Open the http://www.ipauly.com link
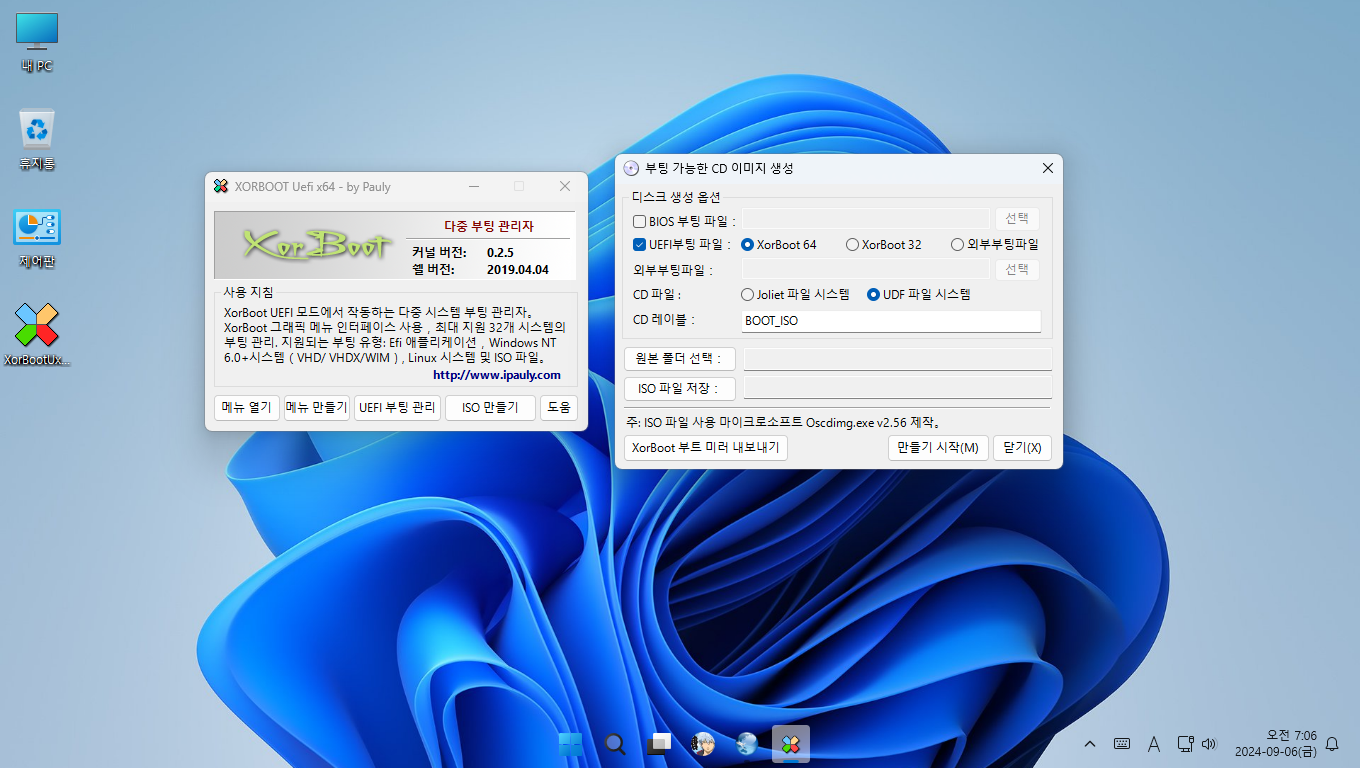The width and height of the screenshot is (1360, 768). click(x=497, y=375)
